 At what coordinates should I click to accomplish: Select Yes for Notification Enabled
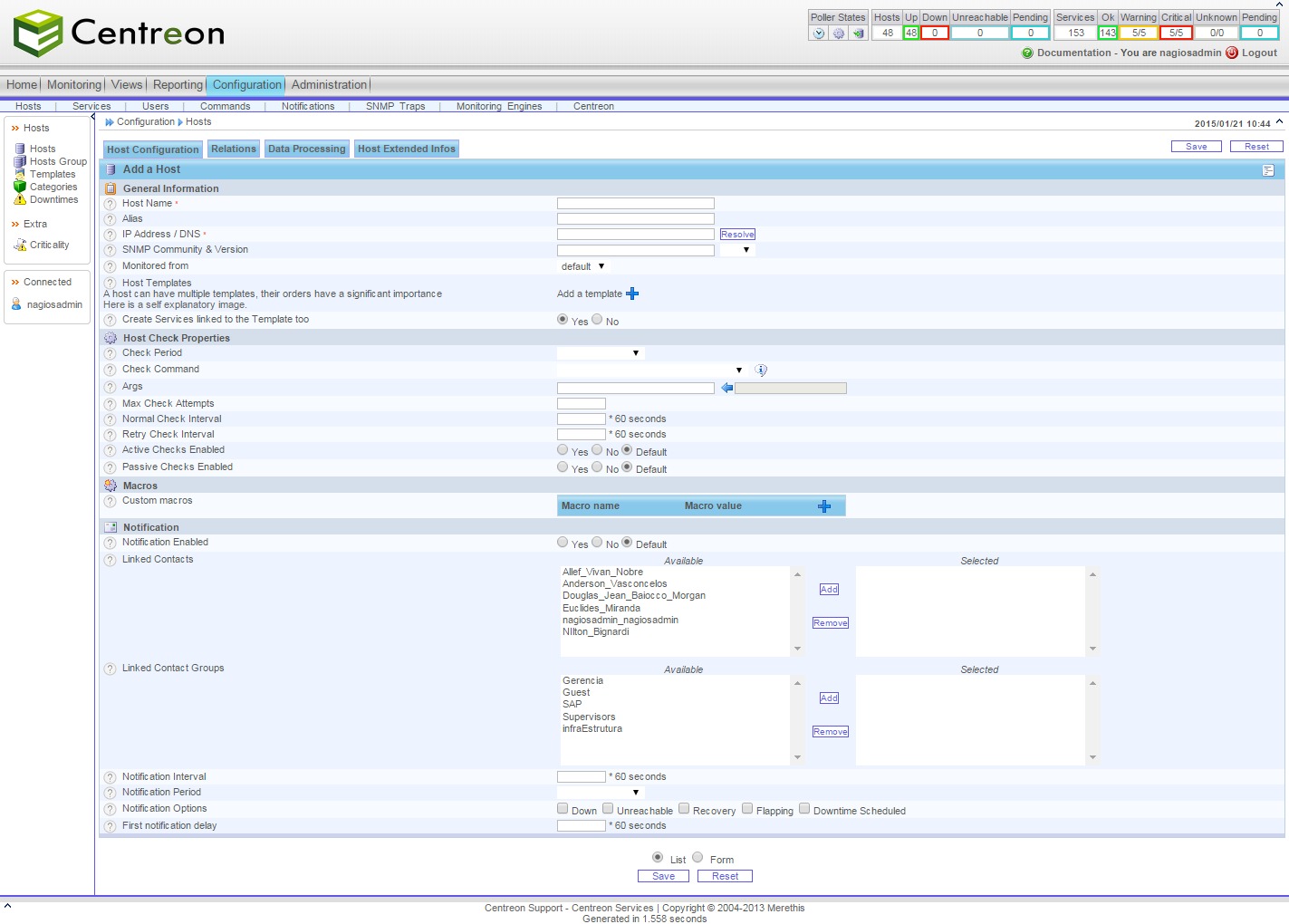[x=563, y=542]
